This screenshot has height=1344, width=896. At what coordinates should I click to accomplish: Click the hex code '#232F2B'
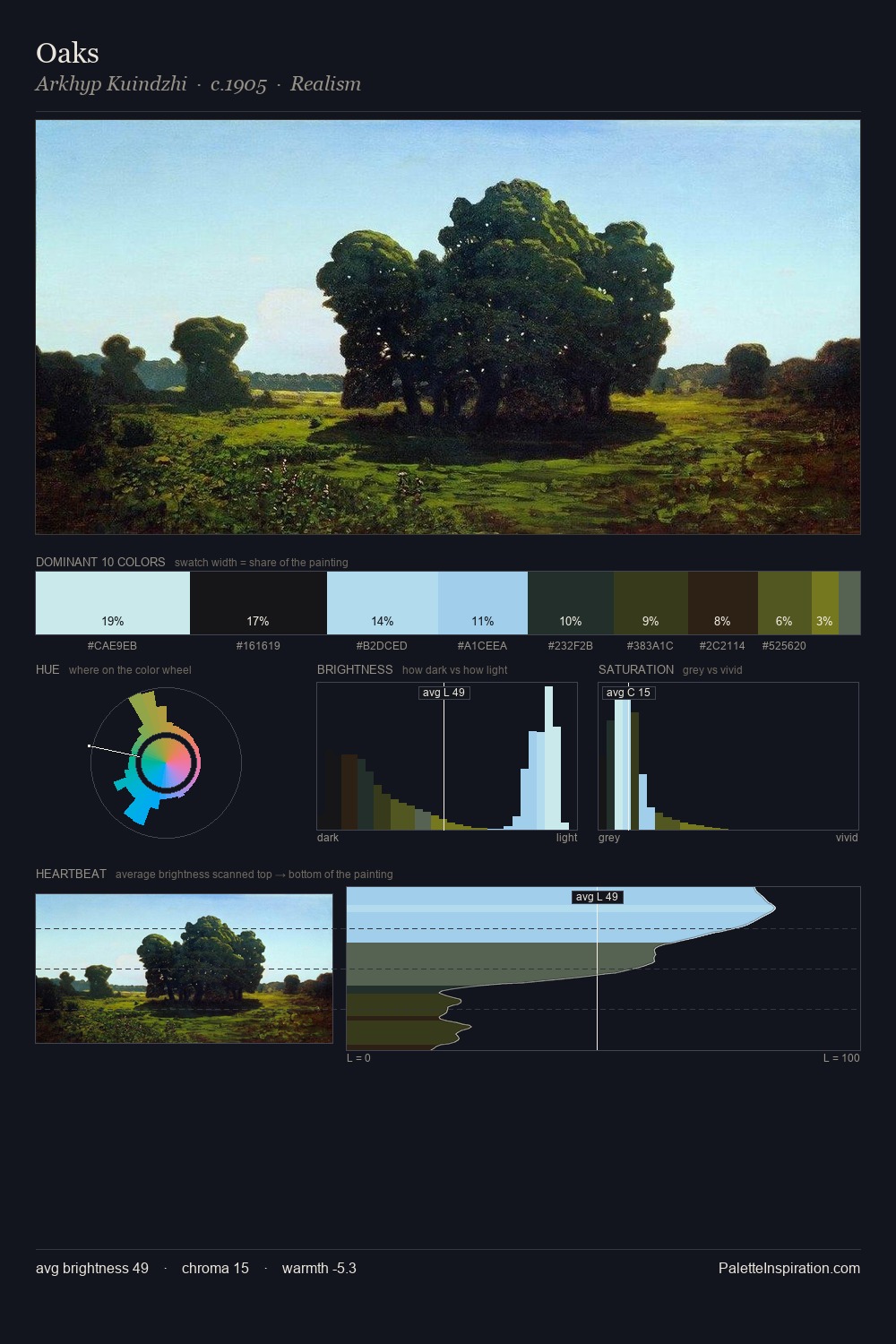coord(571,645)
